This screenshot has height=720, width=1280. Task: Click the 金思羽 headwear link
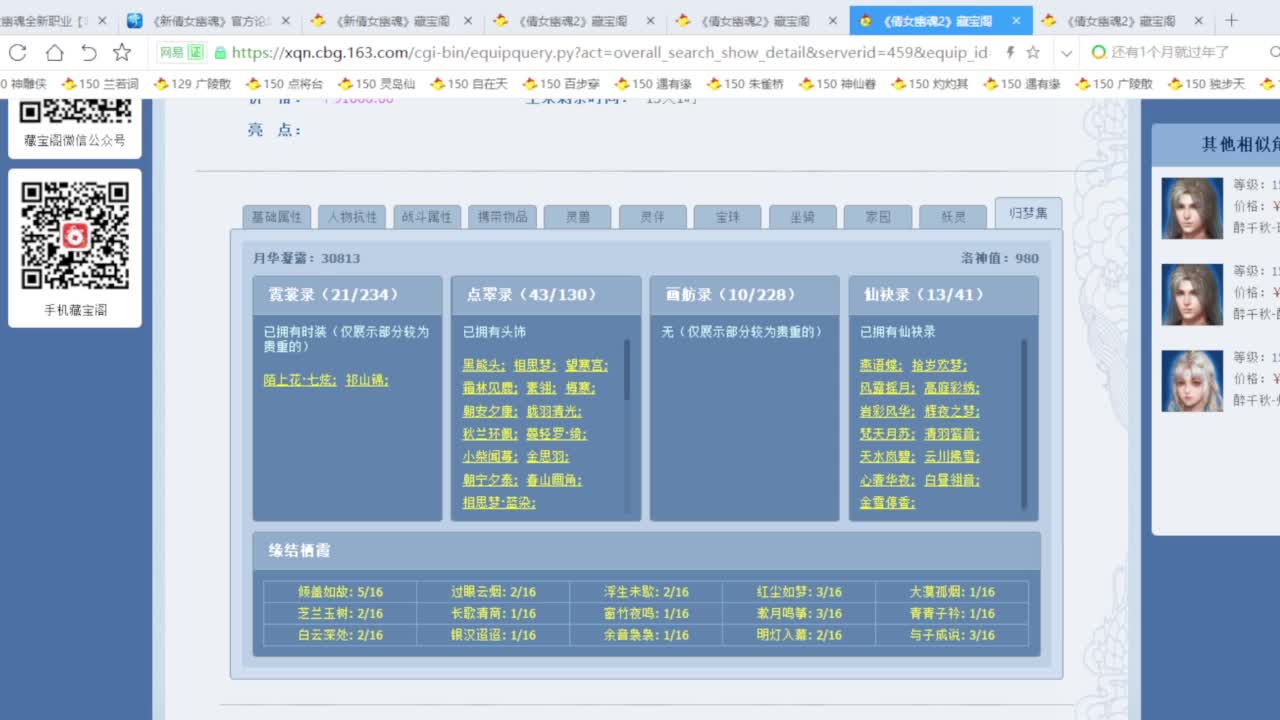547,457
